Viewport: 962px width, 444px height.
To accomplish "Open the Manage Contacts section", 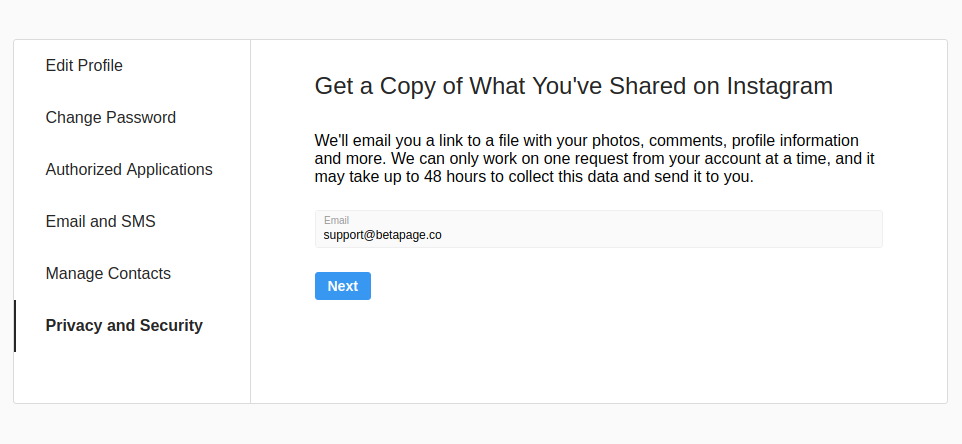I will (x=108, y=274).
